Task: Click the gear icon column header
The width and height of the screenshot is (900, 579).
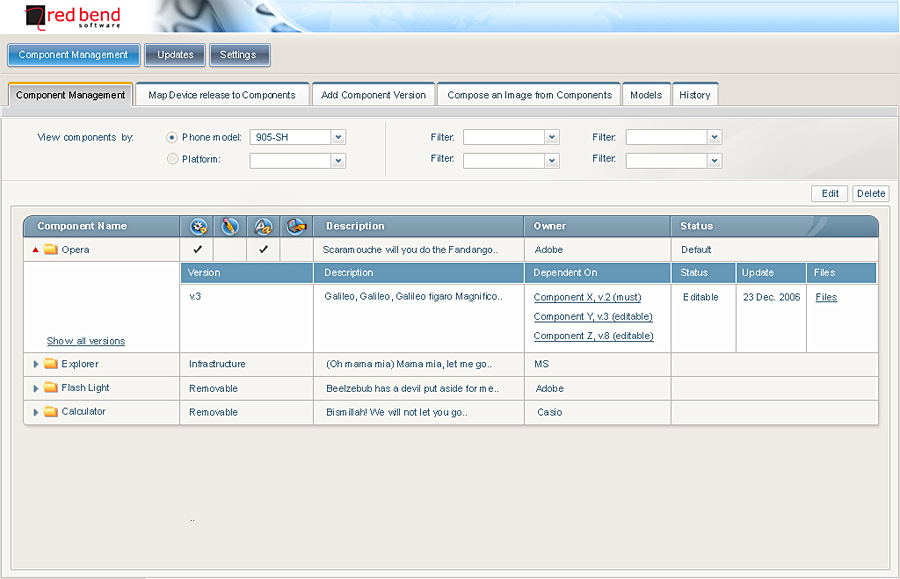Action: (x=197, y=226)
